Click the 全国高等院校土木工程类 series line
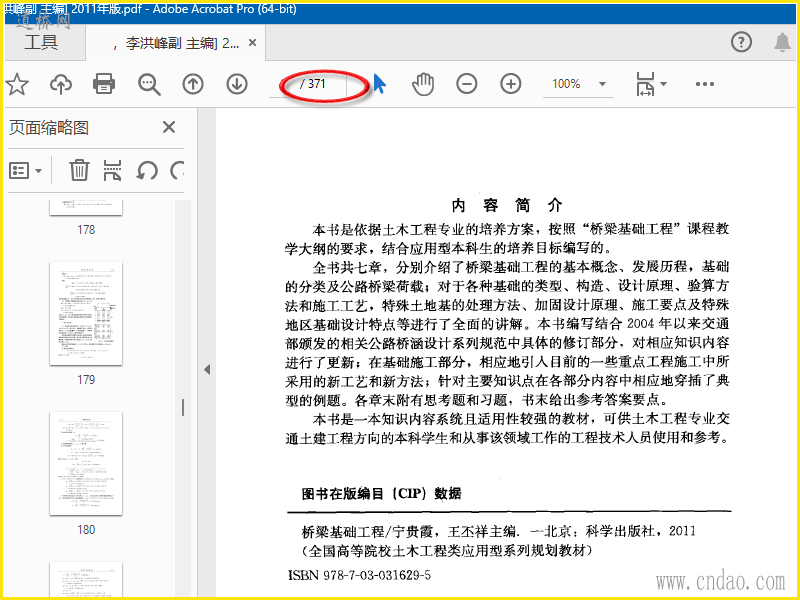 click(x=447, y=551)
